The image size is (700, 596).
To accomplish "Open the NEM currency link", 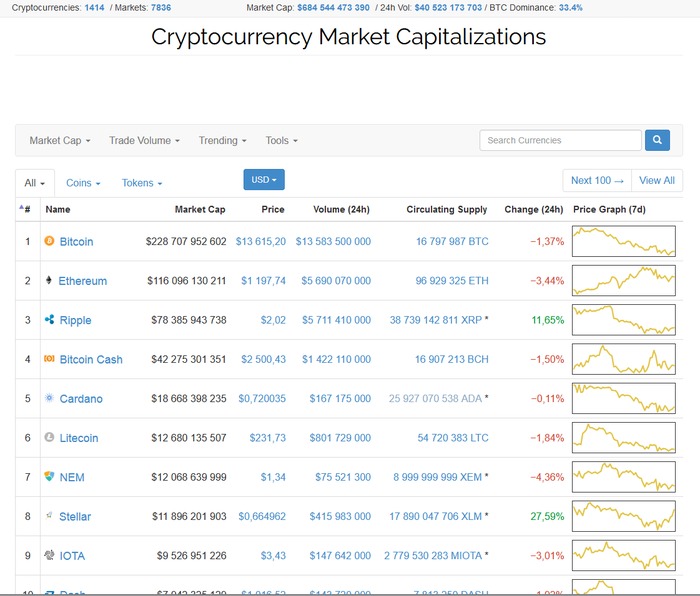I will (72, 477).
